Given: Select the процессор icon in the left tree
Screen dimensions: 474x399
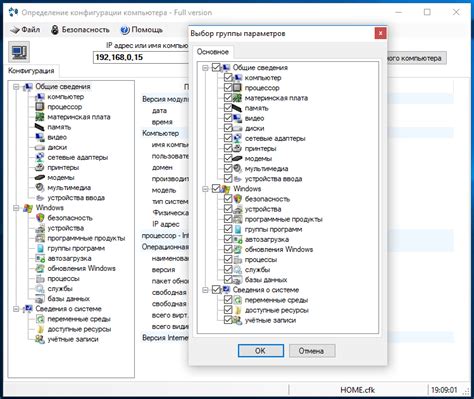Looking at the screenshot, I should coord(40,107).
